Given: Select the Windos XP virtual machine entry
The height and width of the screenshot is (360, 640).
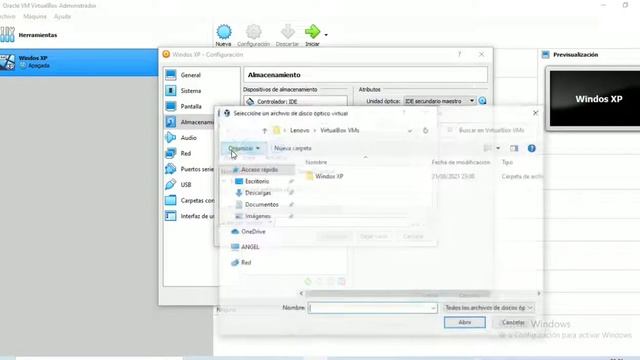Looking at the screenshot, I should click(x=79, y=62).
